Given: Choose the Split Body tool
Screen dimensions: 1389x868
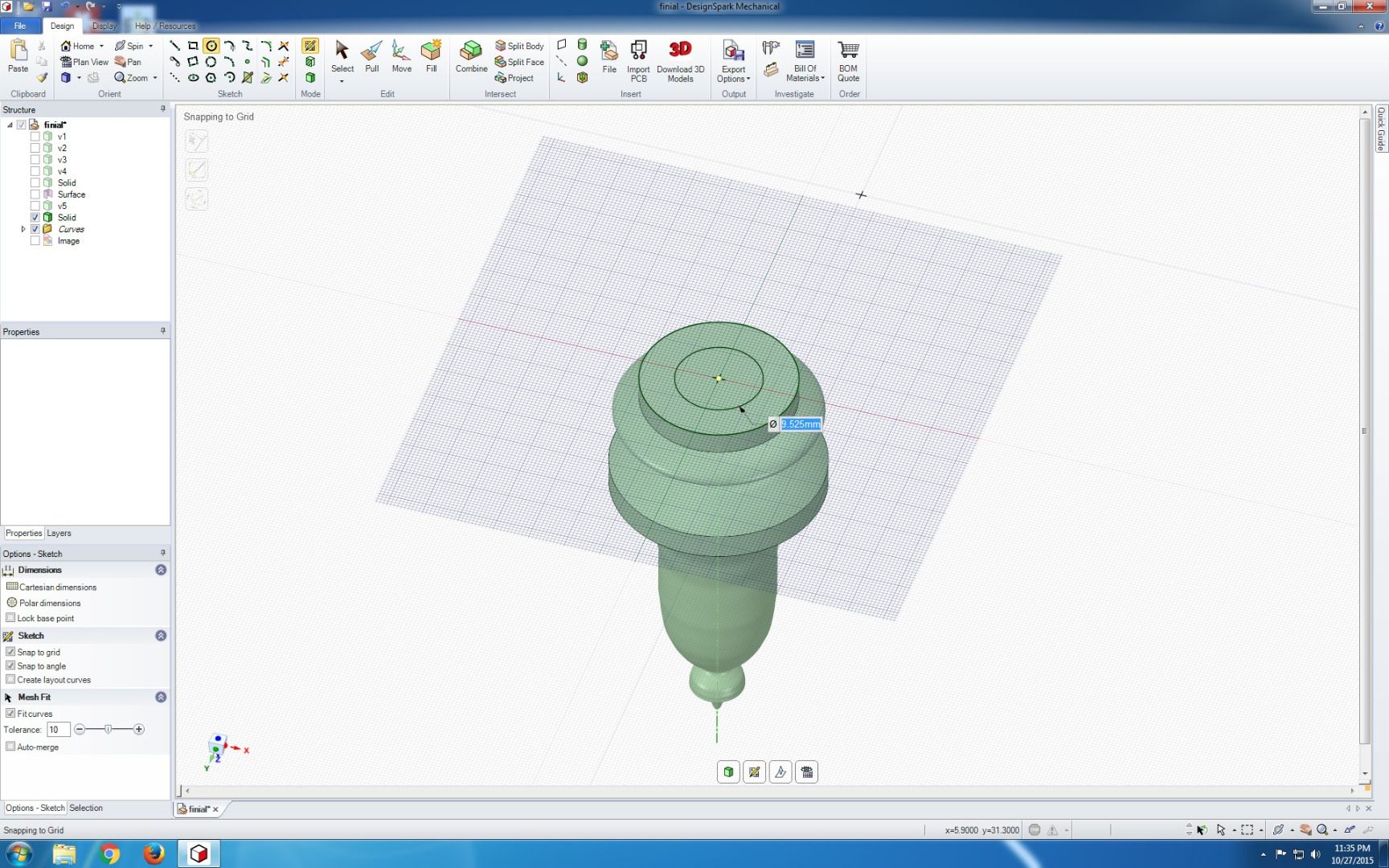Looking at the screenshot, I should 519,46.
